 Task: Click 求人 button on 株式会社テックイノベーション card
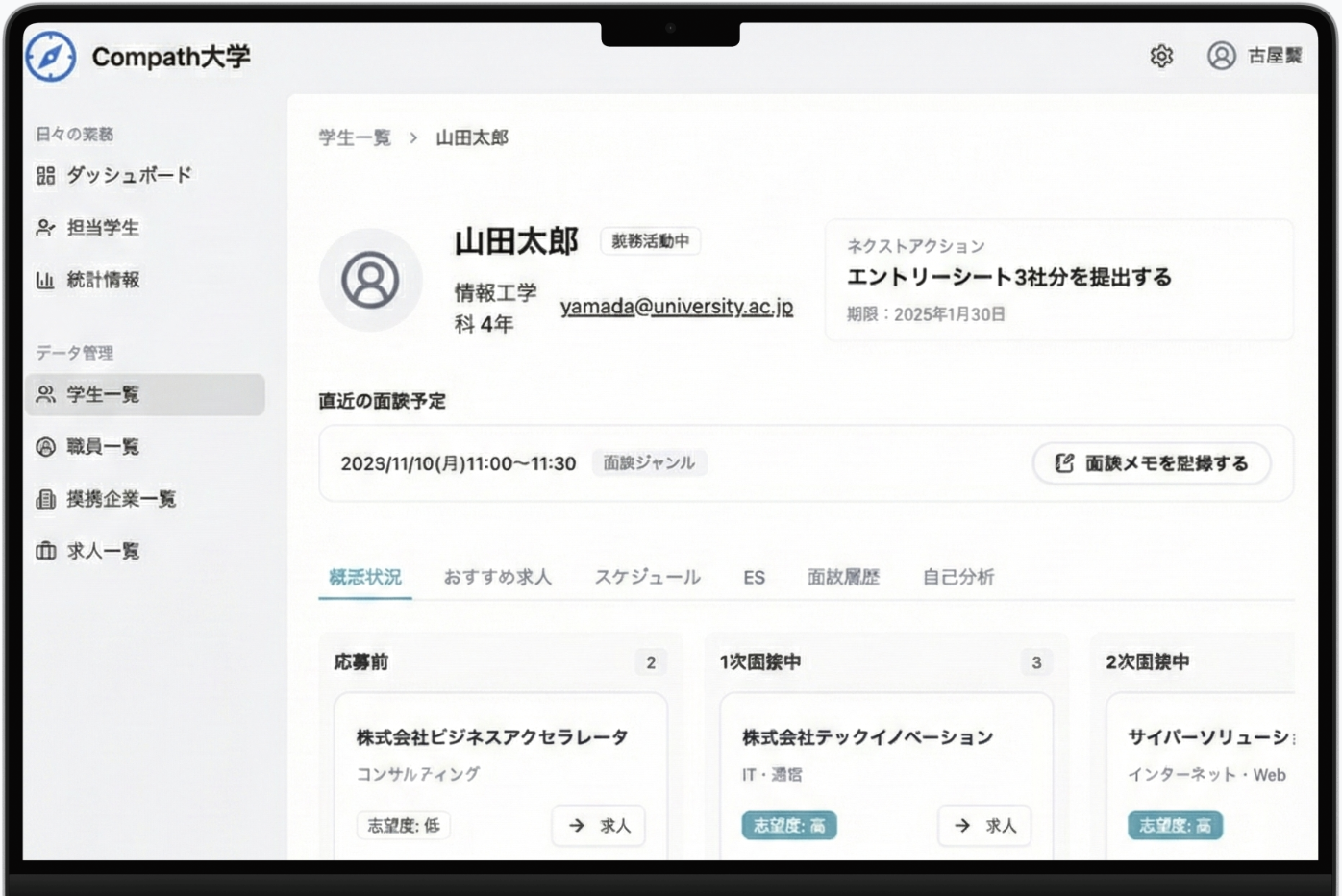[984, 825]
